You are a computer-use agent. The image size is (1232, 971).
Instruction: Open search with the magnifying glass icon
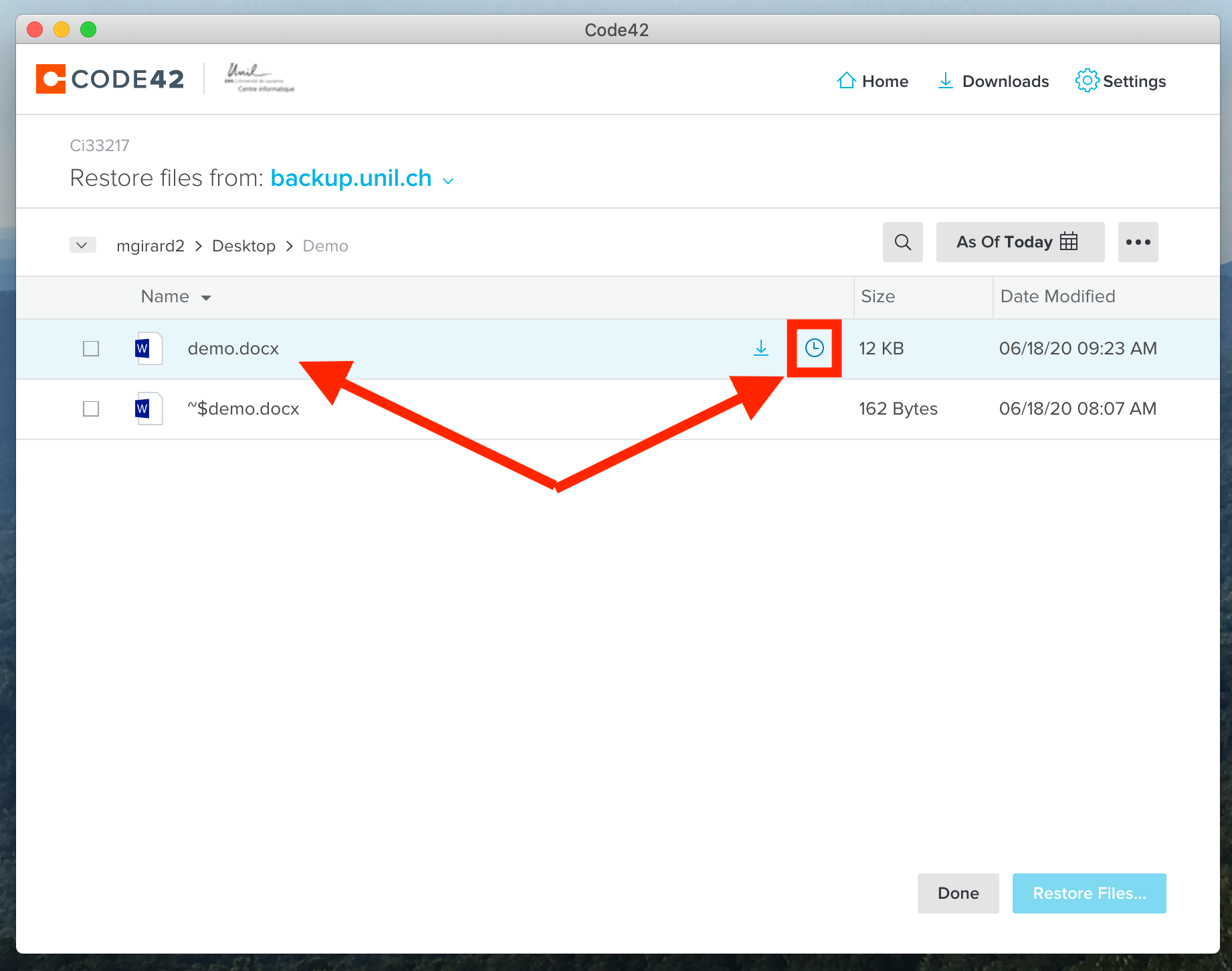902,242
